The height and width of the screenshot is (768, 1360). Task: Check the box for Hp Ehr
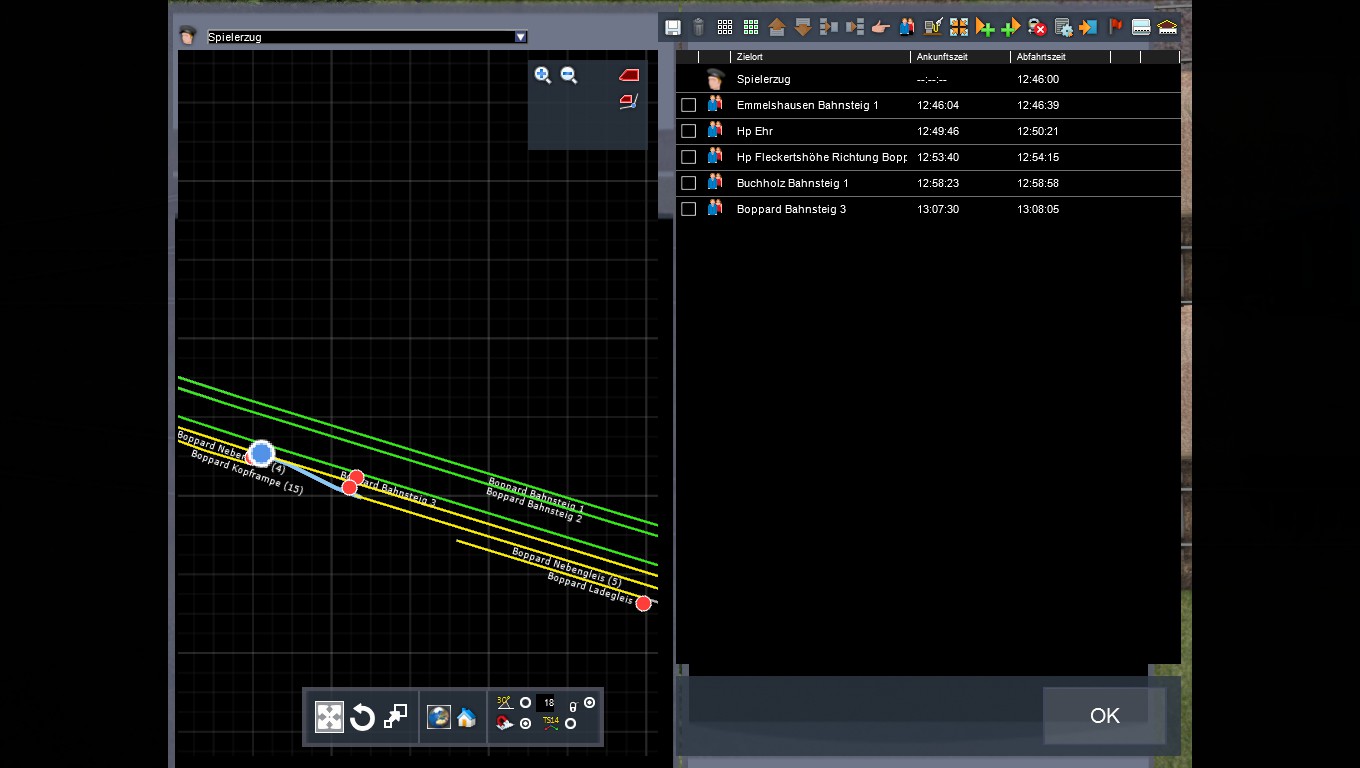click(688, 131)
